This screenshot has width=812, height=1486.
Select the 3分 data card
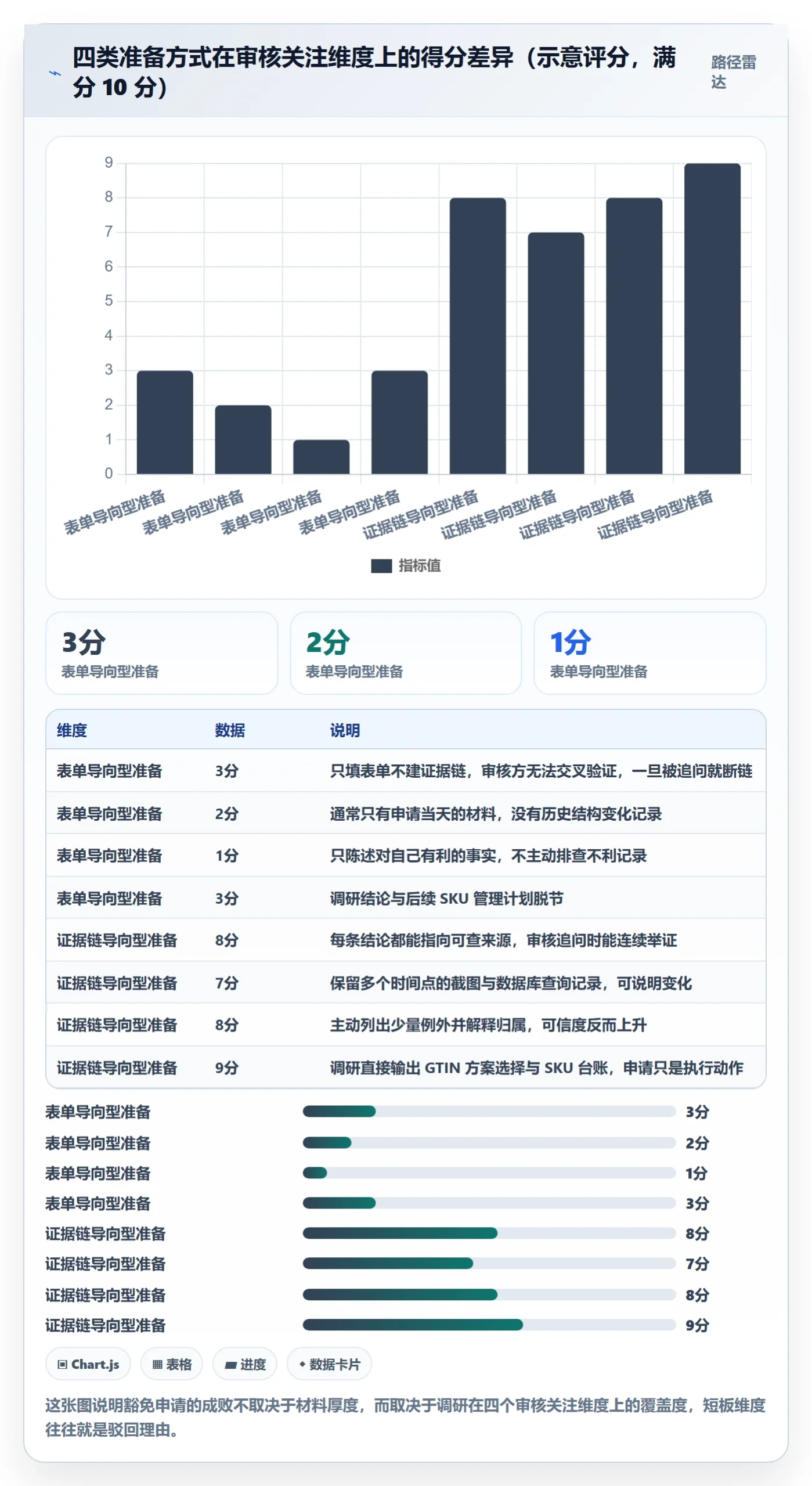(162, 653)
